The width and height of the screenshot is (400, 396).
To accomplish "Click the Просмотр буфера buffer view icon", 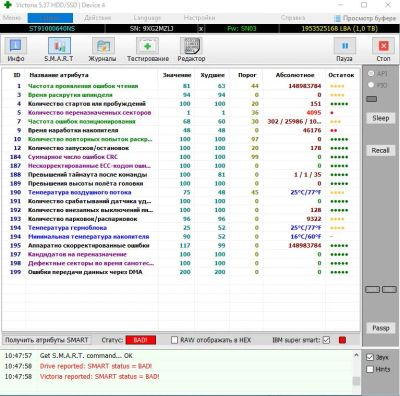I will 337,18.
